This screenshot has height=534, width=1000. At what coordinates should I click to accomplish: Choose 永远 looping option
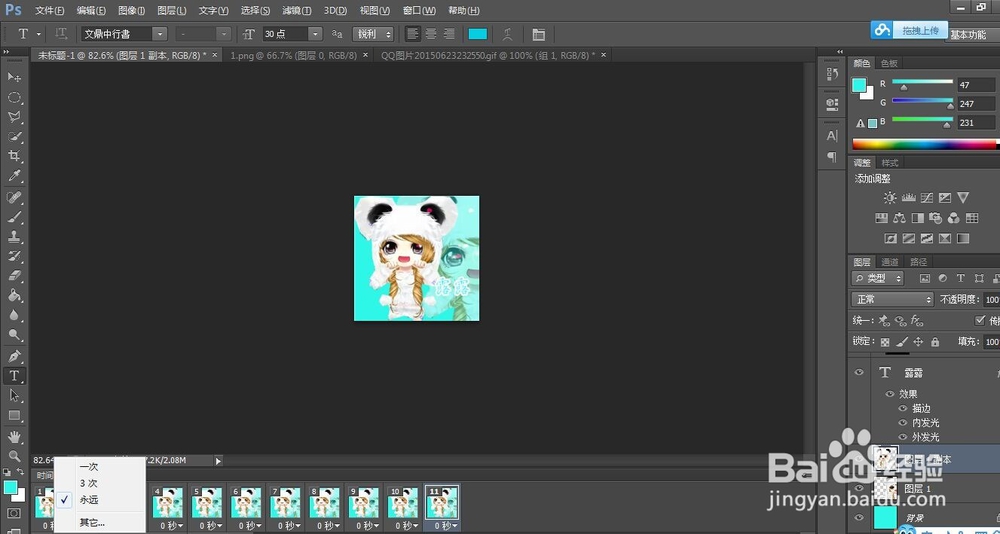coord(89,500)
